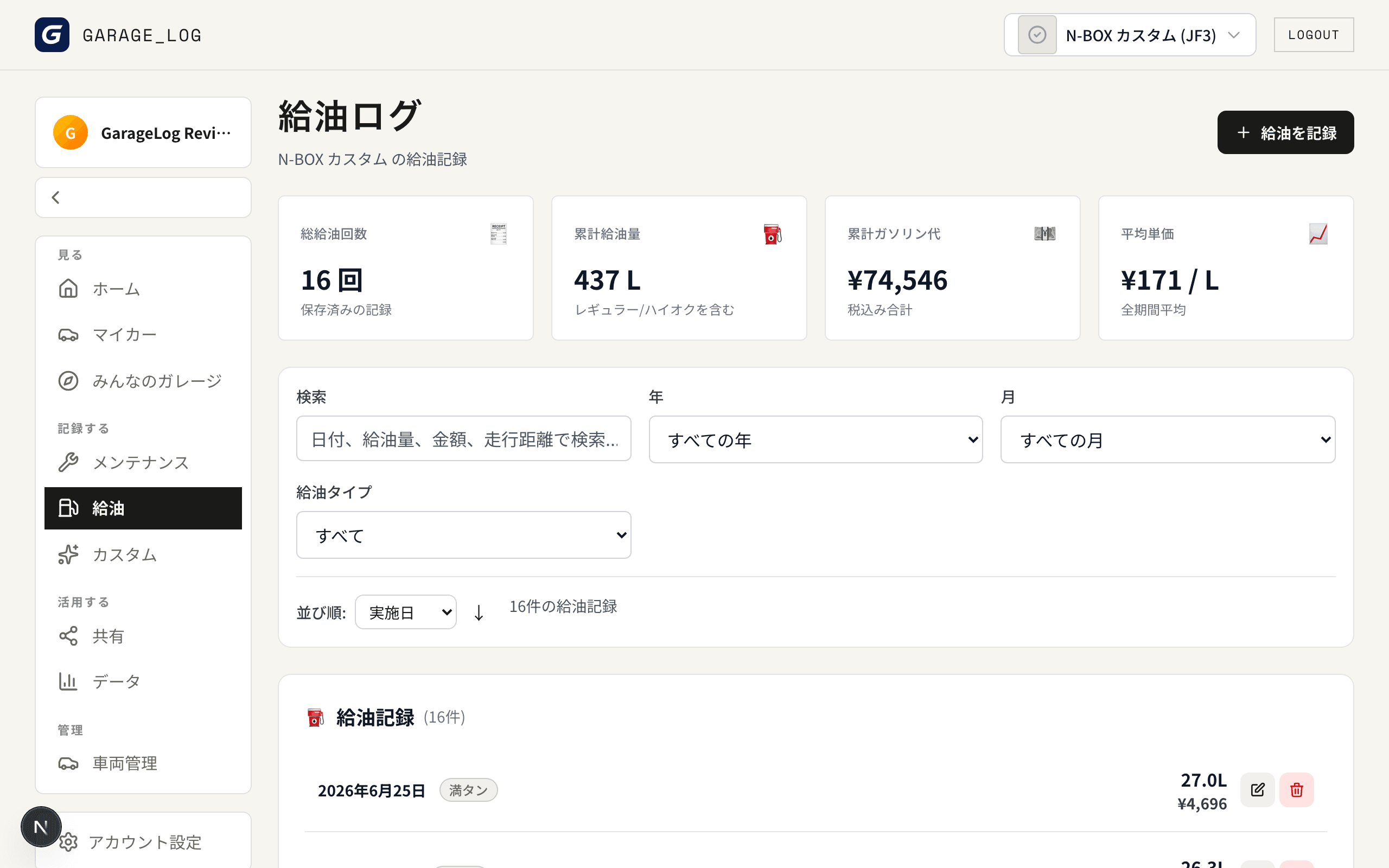Image resolution: width=1389 pixels, height=868 pixels.
Task: Open the すべての年 year dropdown
Action: coord(815,440)
